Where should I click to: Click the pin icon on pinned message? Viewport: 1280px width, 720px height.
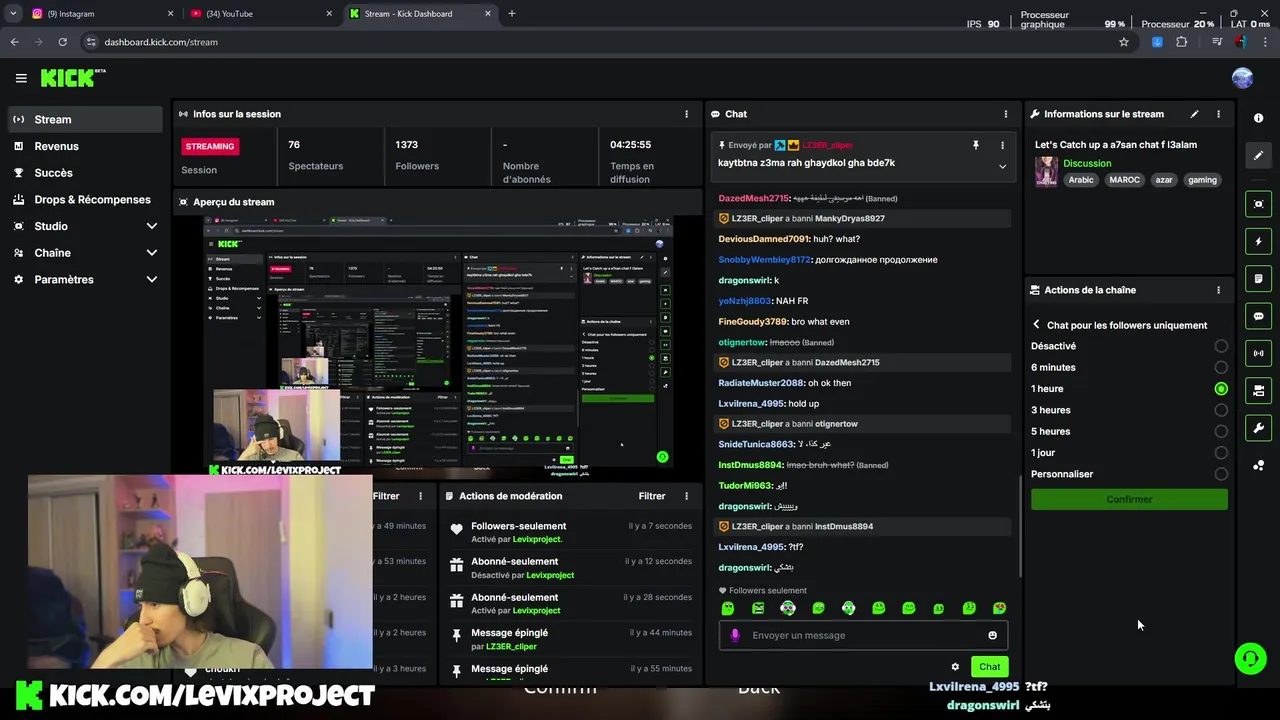click(976, 145)
